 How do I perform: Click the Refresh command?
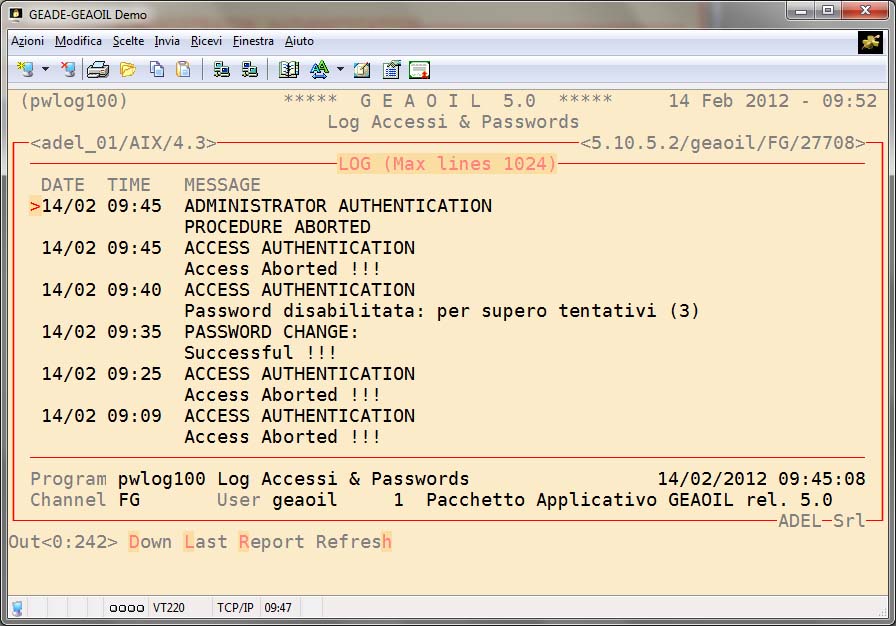tap(353, 542)
